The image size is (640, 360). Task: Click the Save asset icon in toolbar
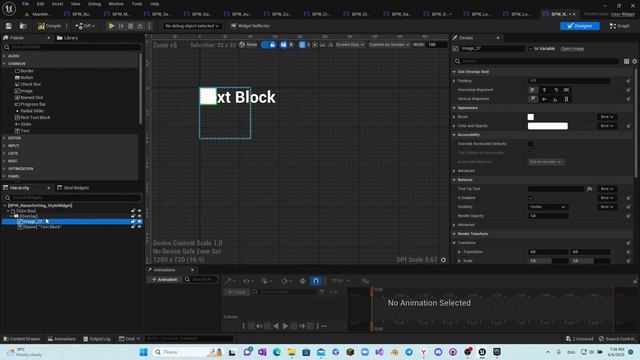tap(9, 26)
